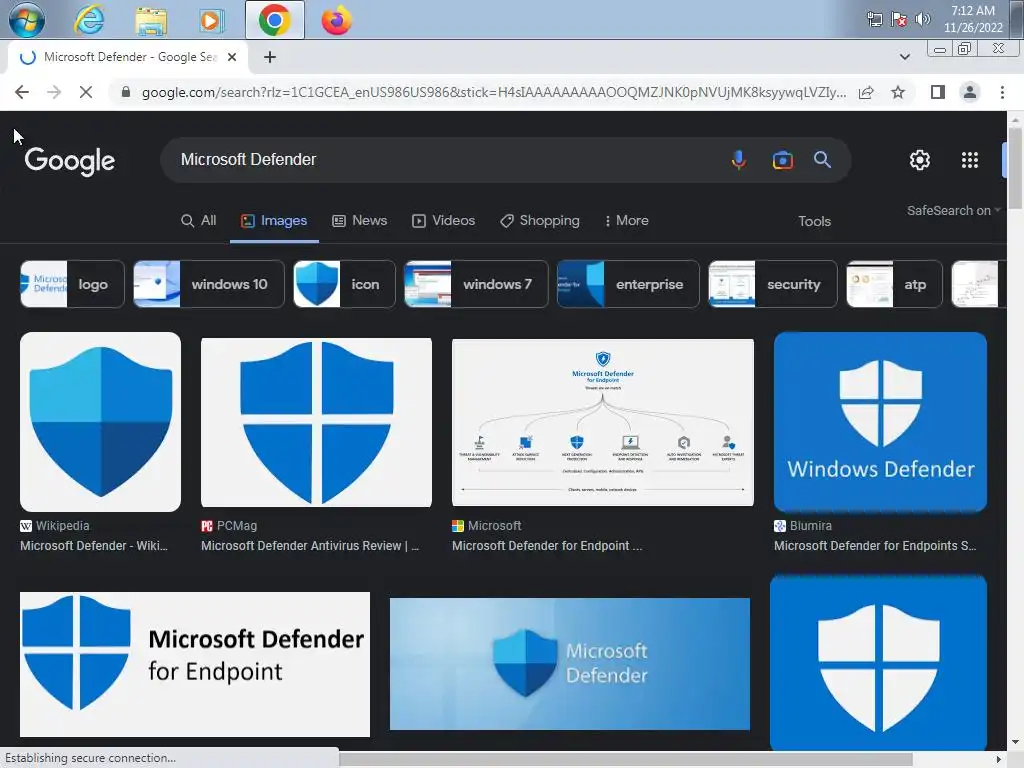Launch Windows Media Player from taskbar
The height and width of the screenshot is (768, 1024).
[x=210, y=20]
